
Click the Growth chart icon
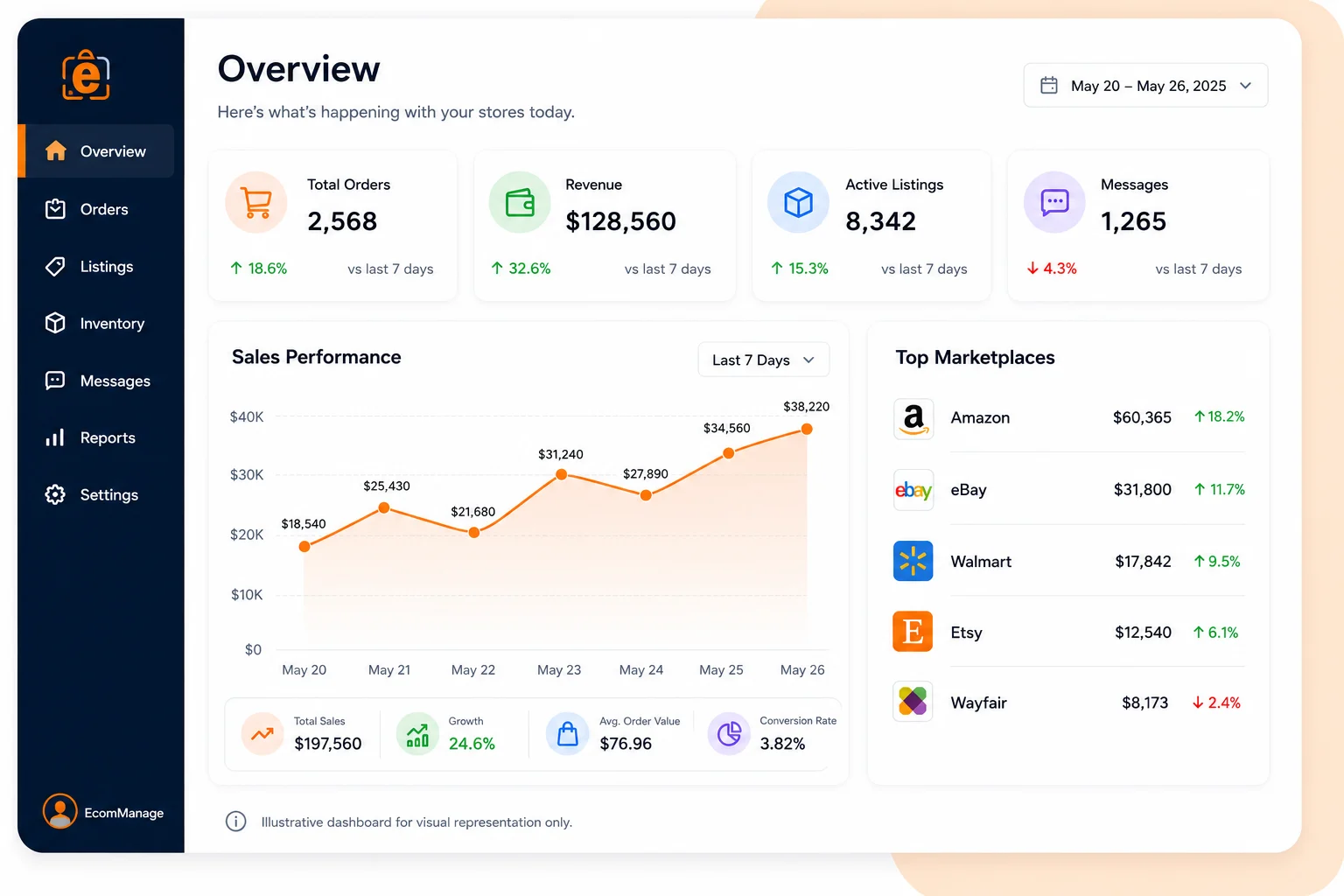[417, 733]
